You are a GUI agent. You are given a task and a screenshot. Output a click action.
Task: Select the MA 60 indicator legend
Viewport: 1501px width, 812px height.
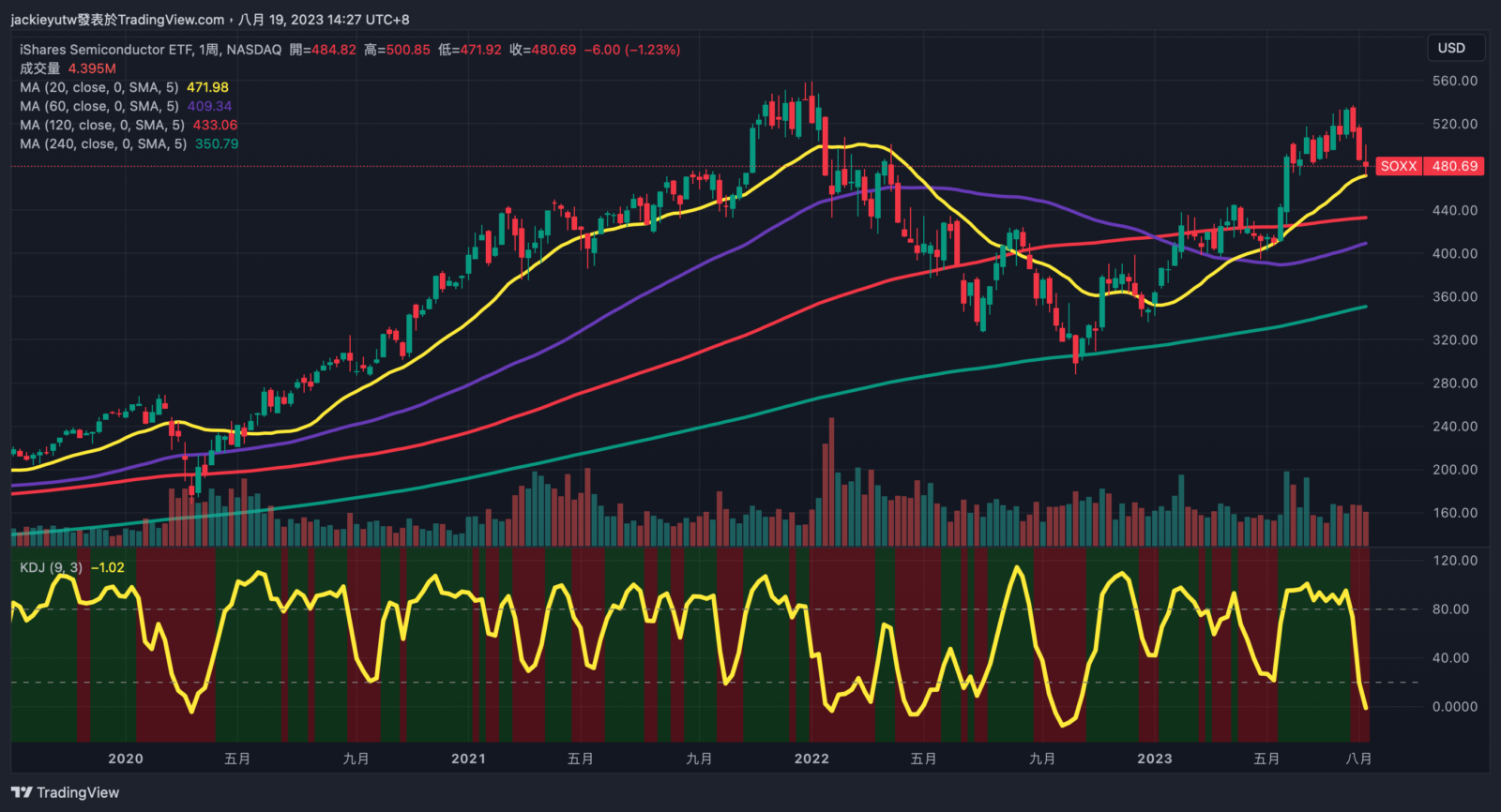99,106
